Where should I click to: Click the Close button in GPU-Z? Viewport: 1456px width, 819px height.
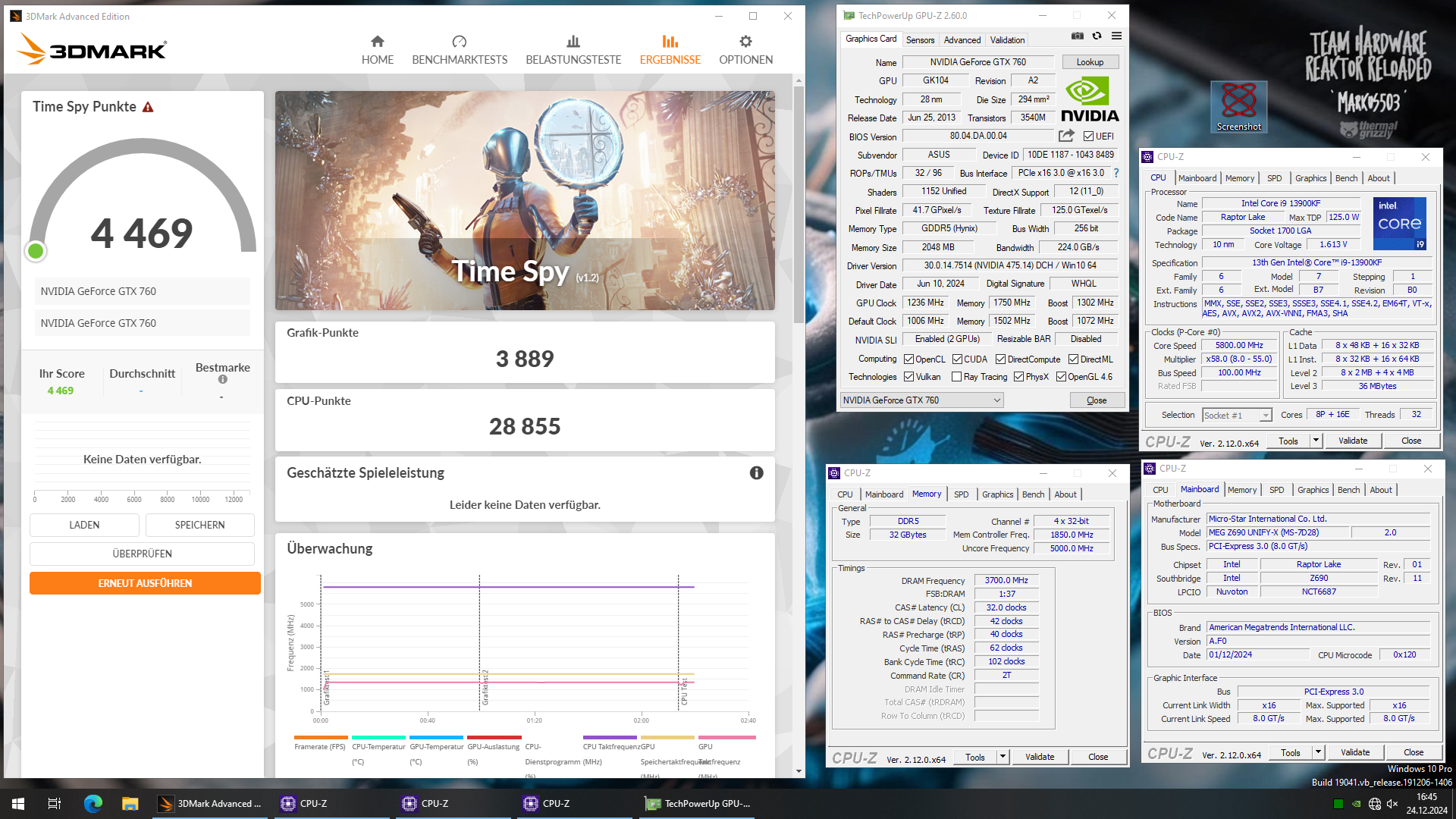point(1097,400)
